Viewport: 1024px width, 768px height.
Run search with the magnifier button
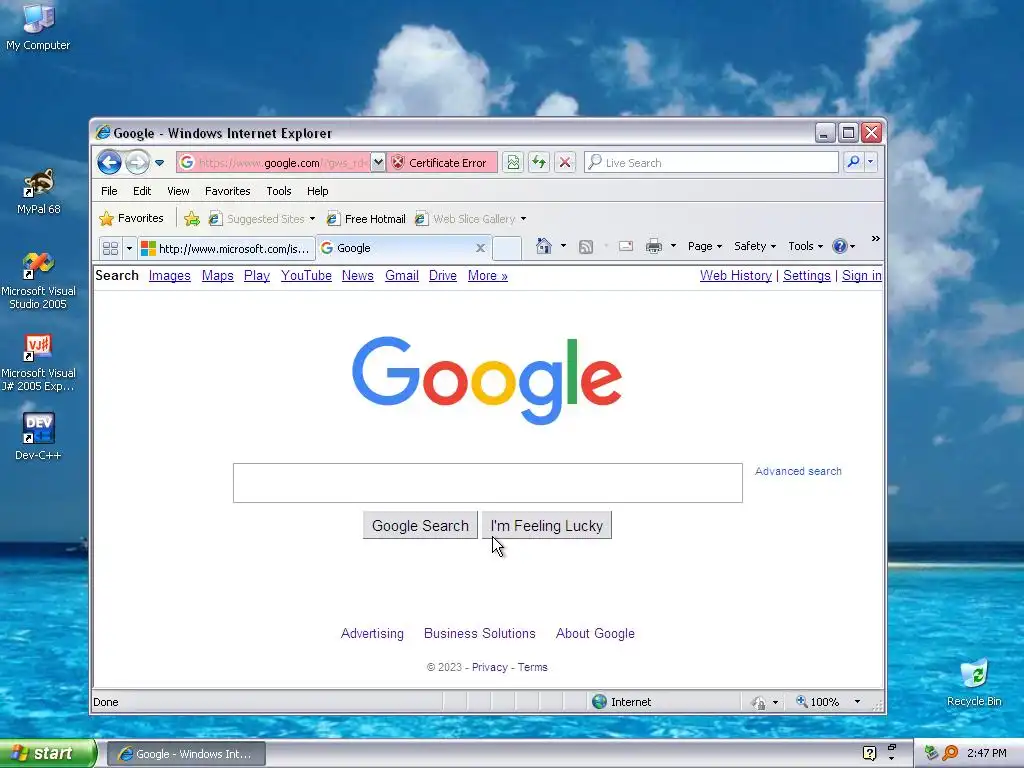click(x=853, y=162)
